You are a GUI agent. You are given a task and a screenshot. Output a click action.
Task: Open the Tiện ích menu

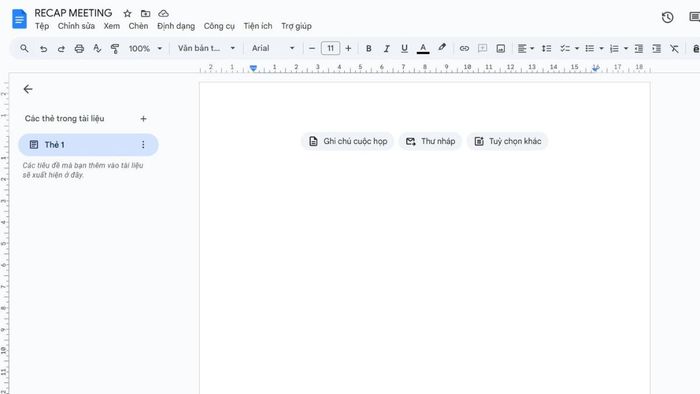tap(258, 26)
